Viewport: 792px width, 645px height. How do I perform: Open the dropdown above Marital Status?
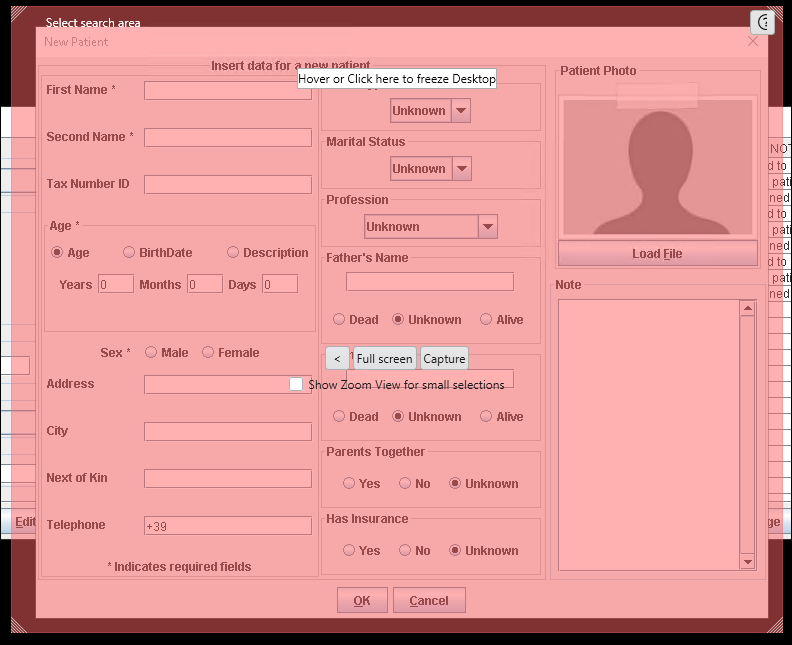(x=460, y=111)
